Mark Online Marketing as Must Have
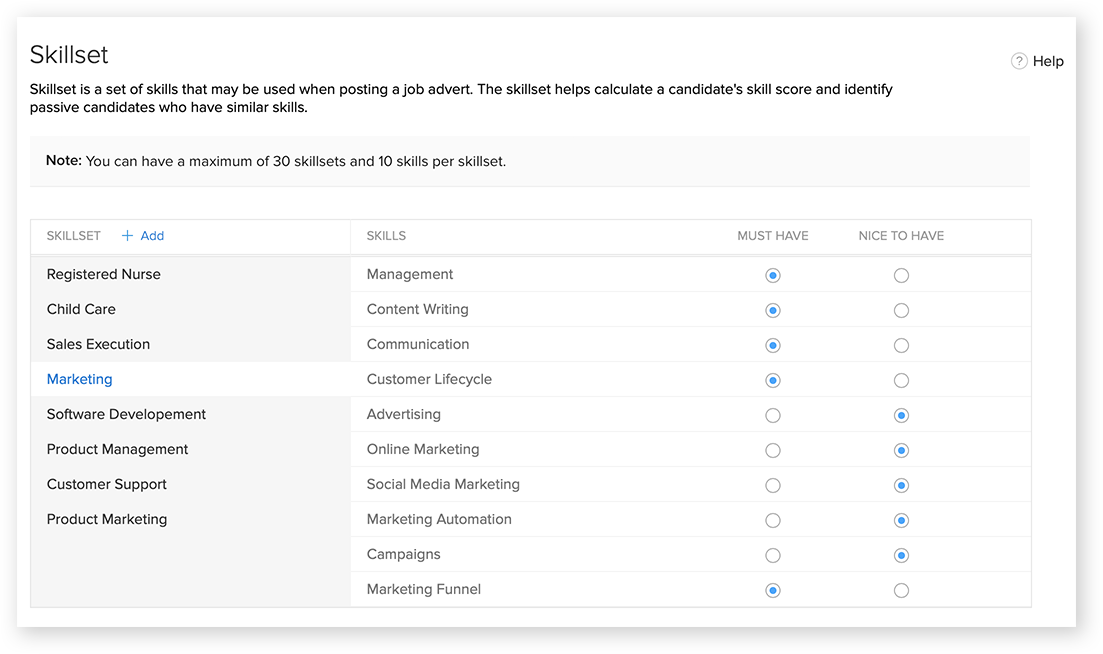Image resolution: width=1103 pixels, height=654 pixels. coord(772,450)
